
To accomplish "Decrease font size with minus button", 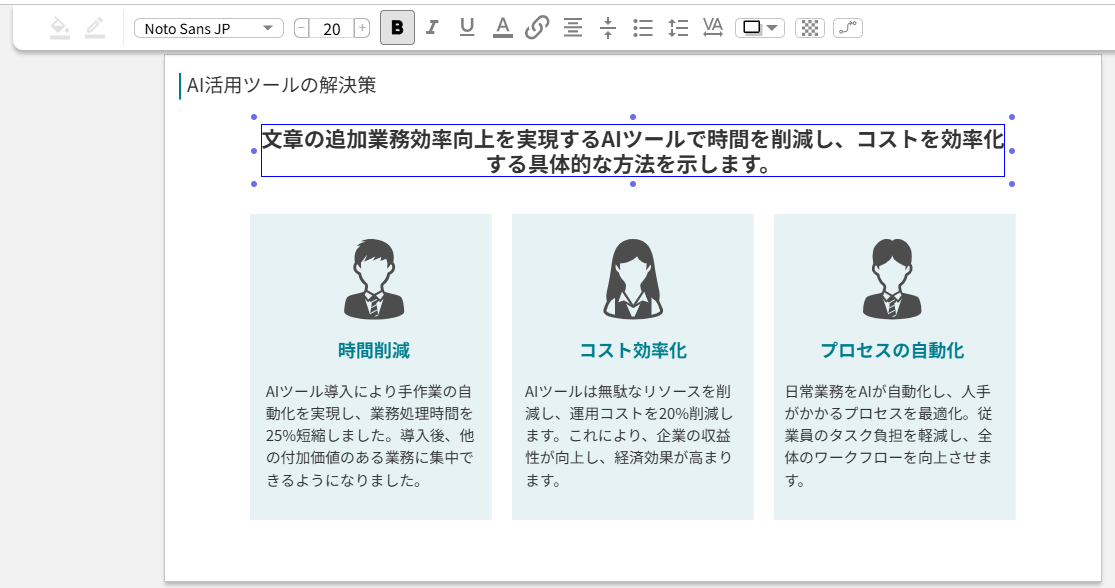I will [302, 28].
